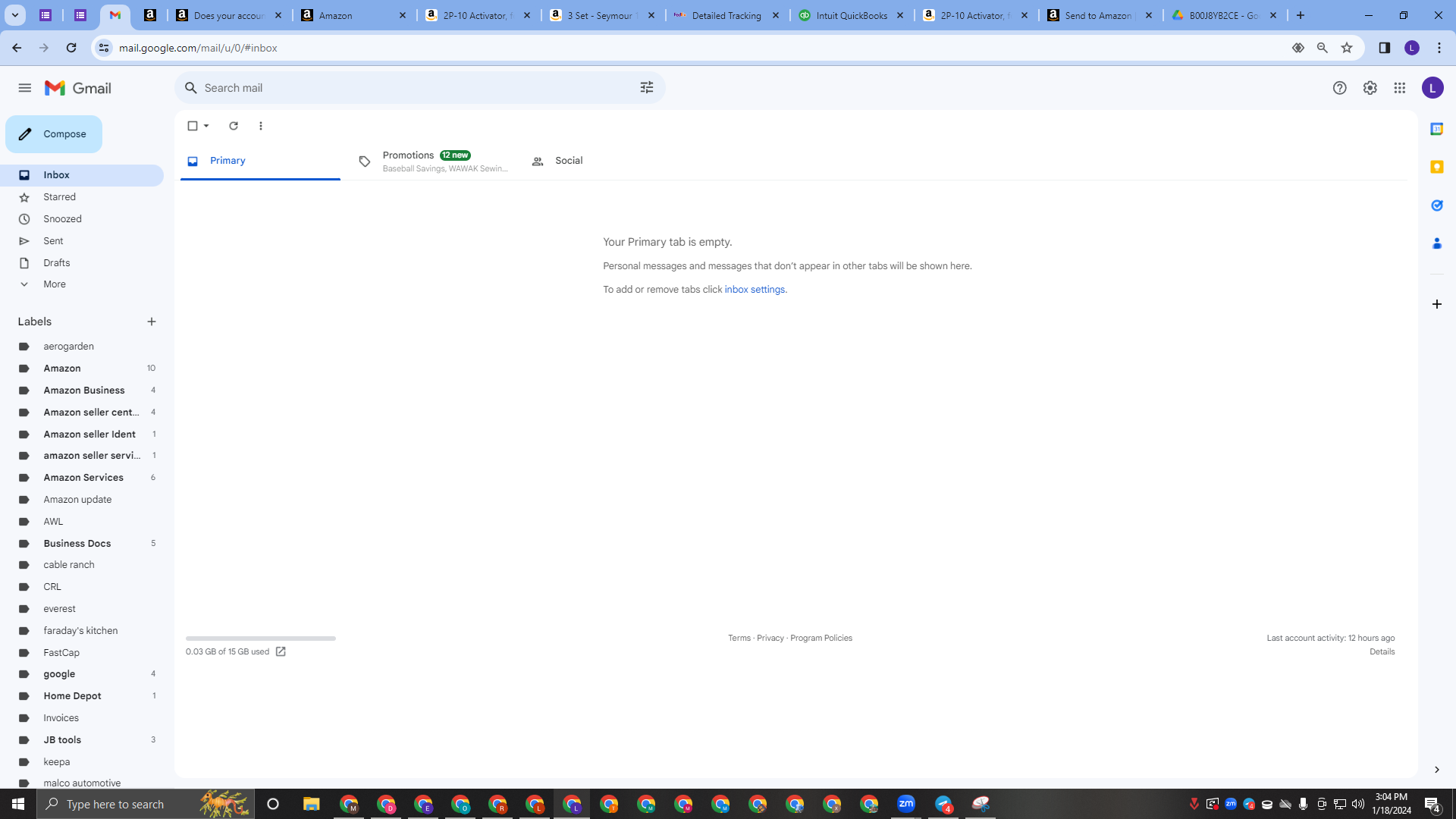Open the Terms link in footer
This screenshot has height=819, width=1456.
tap(739, 639)
